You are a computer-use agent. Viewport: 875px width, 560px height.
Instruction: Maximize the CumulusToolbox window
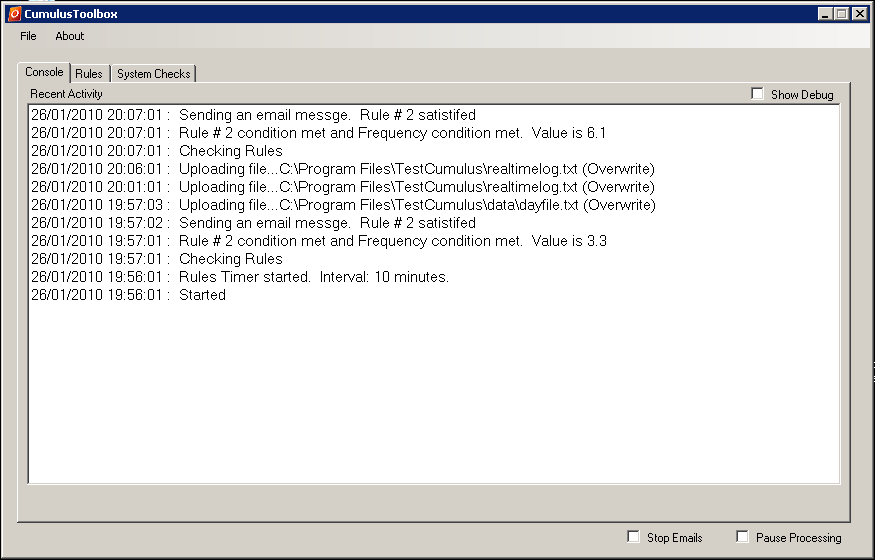click(841, 14)
